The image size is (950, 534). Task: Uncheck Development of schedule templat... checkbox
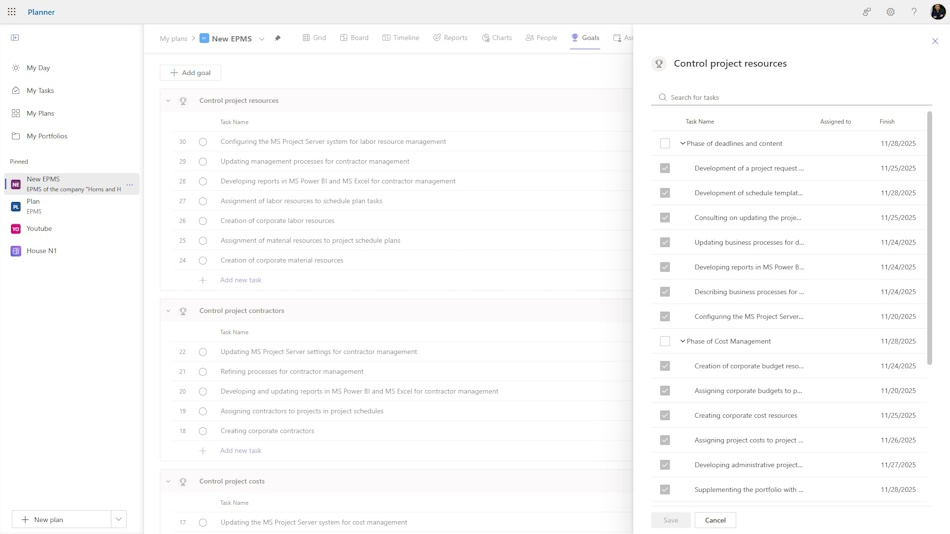click(665, 193)
